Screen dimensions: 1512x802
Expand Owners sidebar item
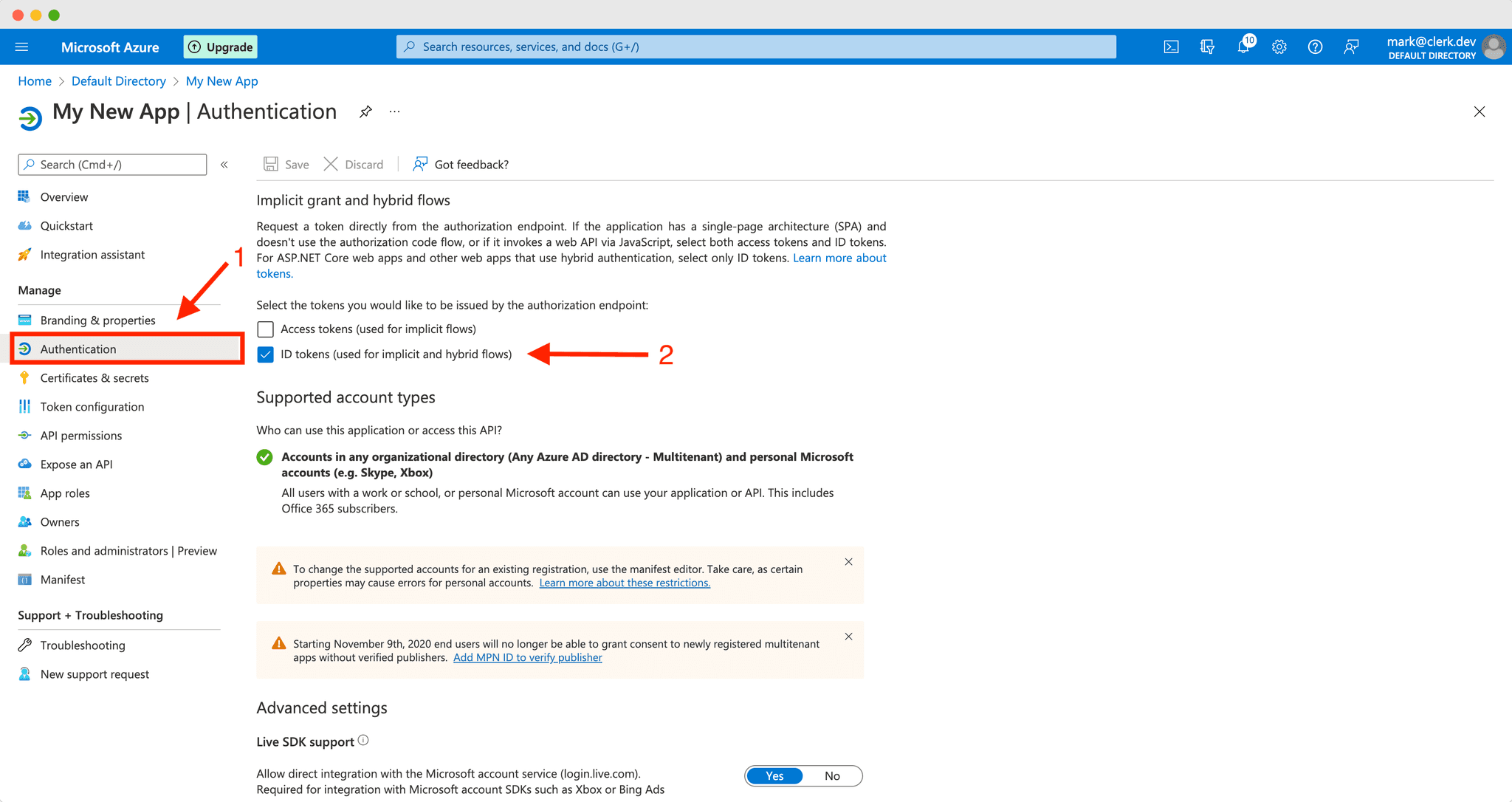pos(58,521)
